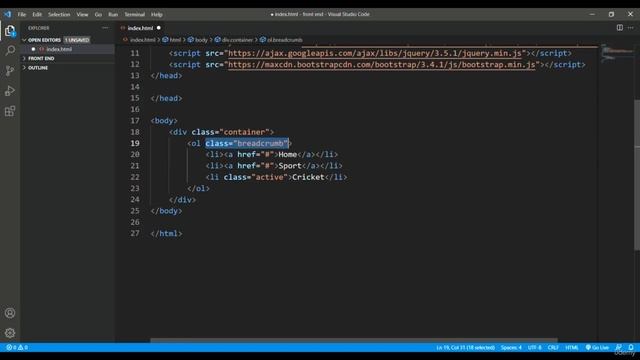The height and width of the screenshot is (360, 640).
Task: Open the Run menu
Action: pyautogui.click(x=113, y=14)
